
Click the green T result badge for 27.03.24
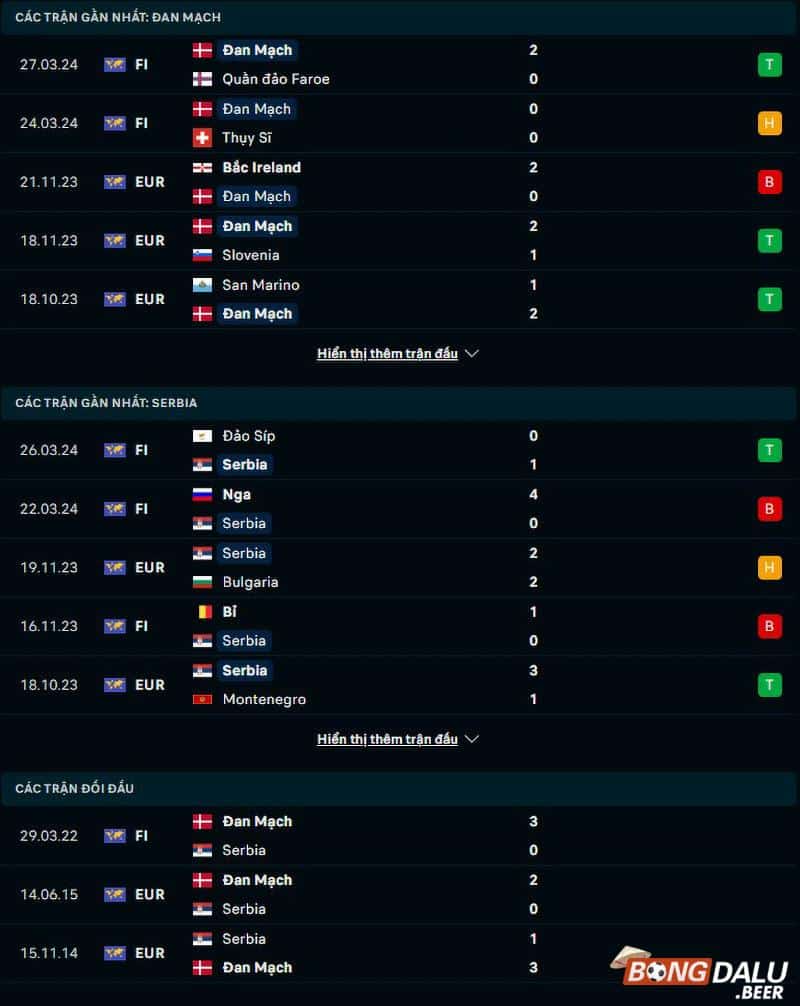[x=769, y=65]
